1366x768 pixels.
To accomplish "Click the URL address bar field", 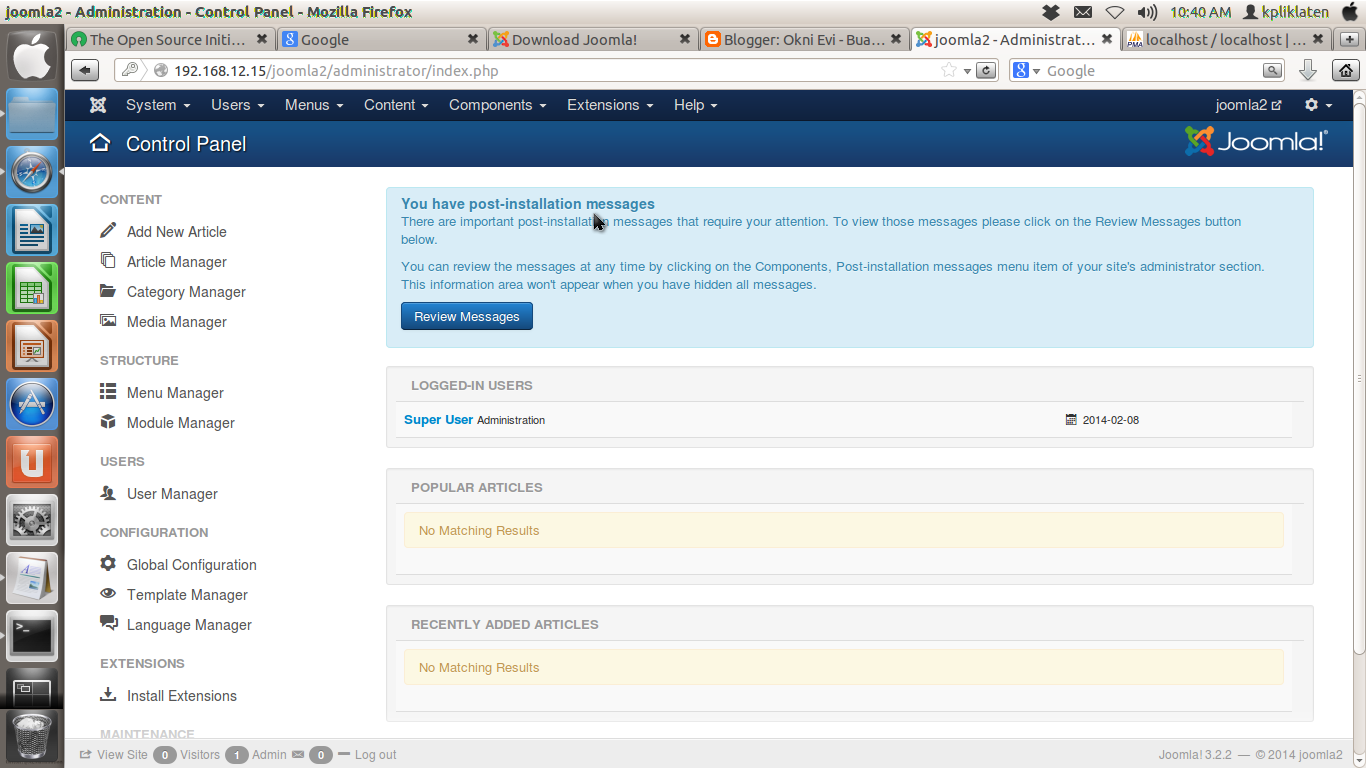I will click(555, 71).
